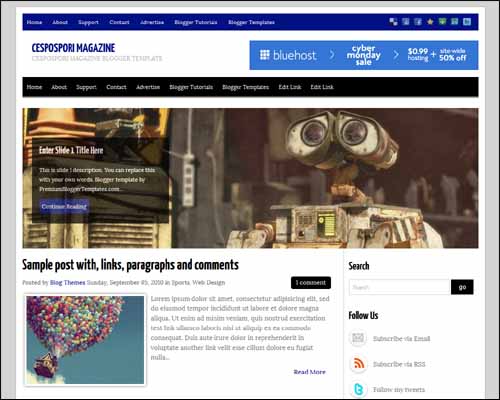This screenshot has height=400, width=500.
Task: Select the first Edit Link menu item
Action: [290, 87]
